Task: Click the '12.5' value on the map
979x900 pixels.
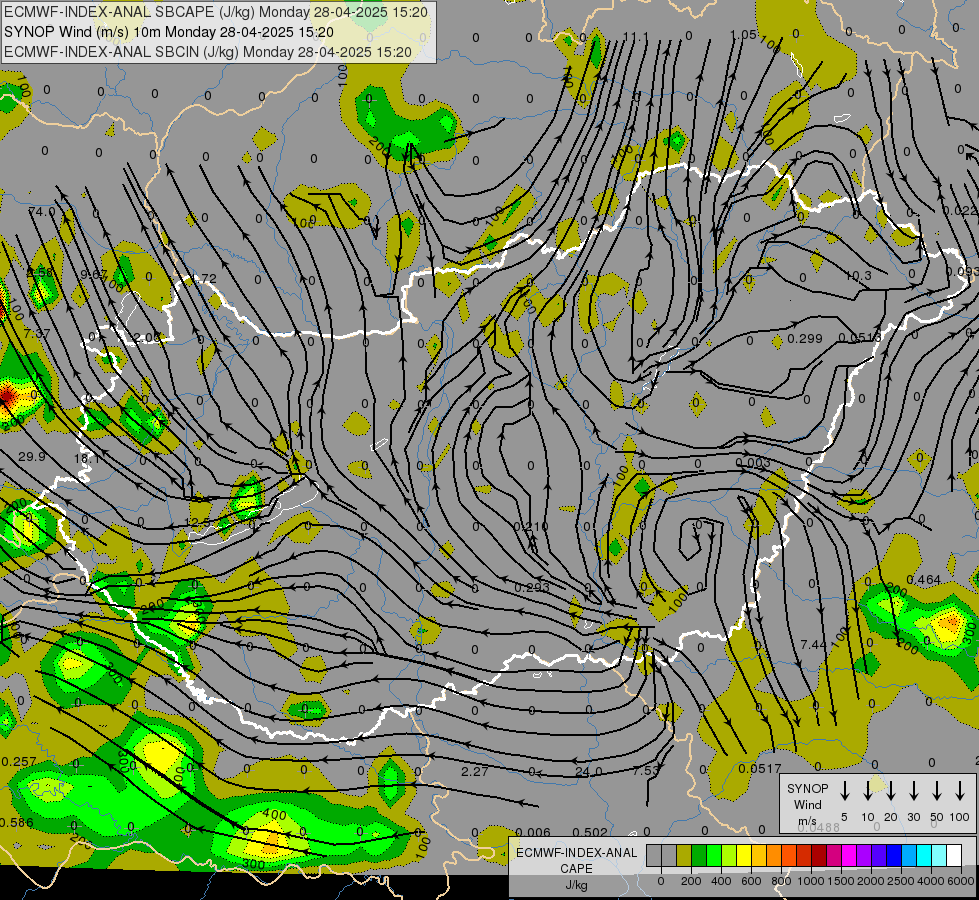Action: pos(198,522)
